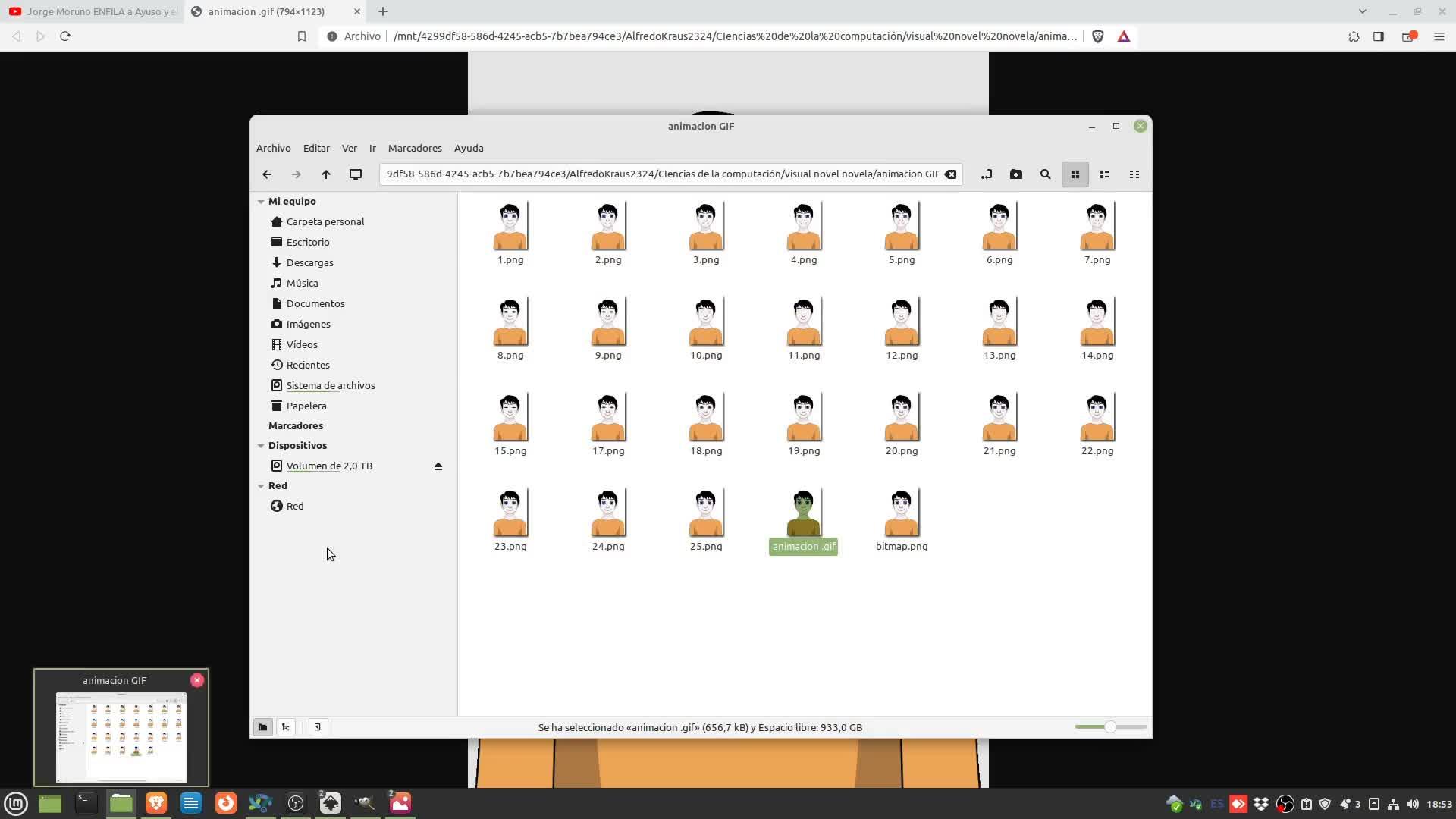
Task: Collapse the Mi equipo section
Action: point(261,202)
